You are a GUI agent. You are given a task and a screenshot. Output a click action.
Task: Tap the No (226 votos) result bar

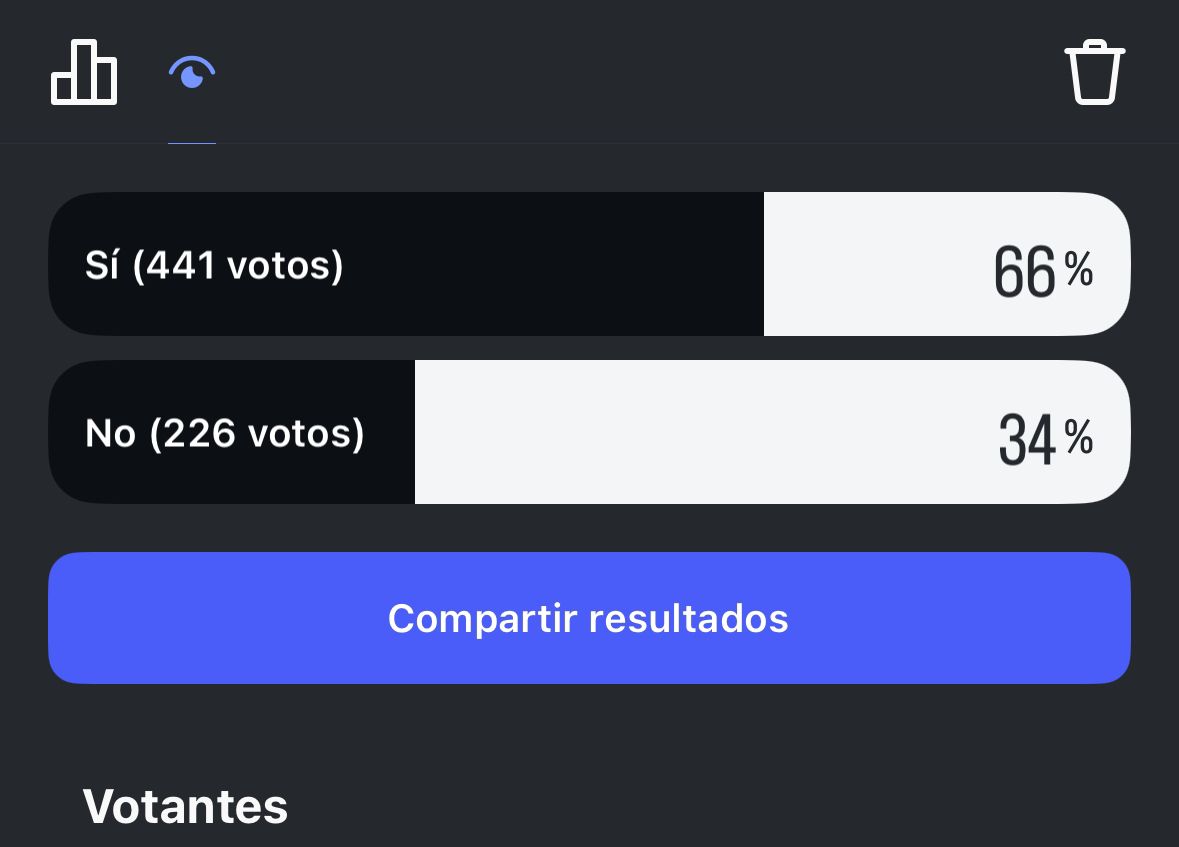[590, 432]
